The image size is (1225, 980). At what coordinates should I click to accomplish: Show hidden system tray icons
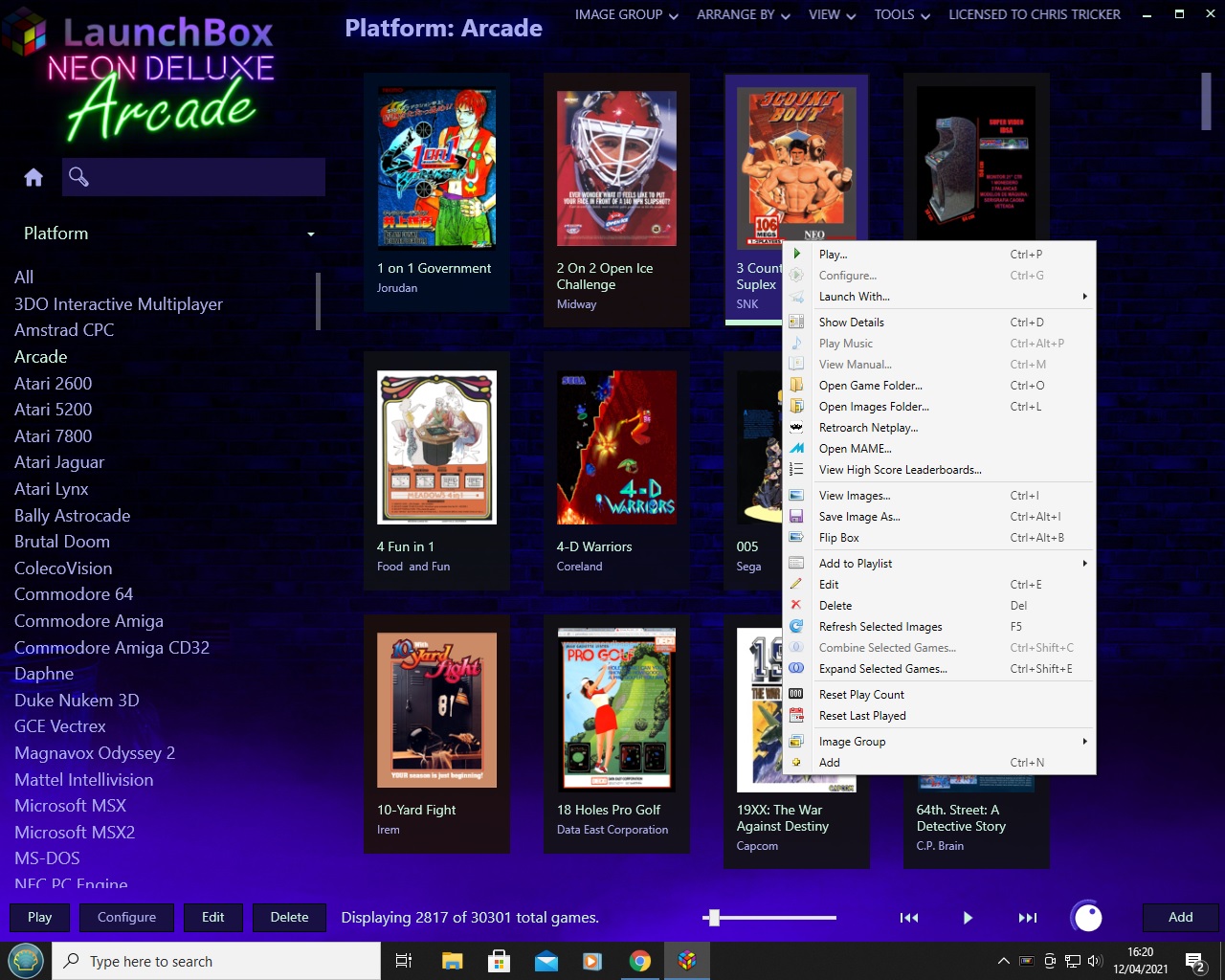coord(1003,961)
